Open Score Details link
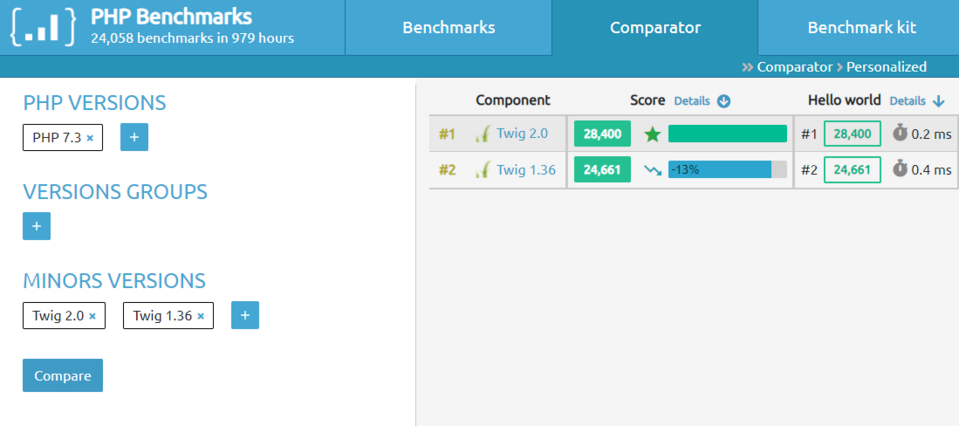Screen dimensions: 959x426 coord(692,101)
